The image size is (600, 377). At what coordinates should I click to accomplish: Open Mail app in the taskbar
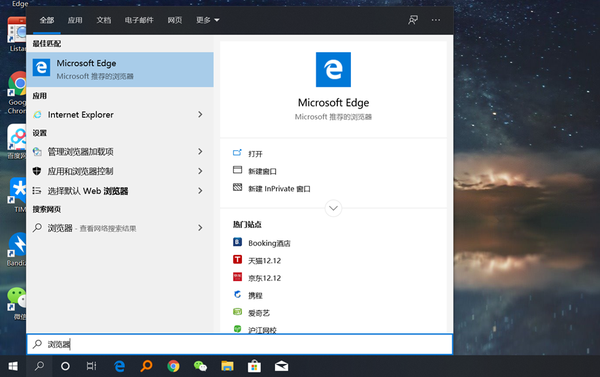click(281, 366)
